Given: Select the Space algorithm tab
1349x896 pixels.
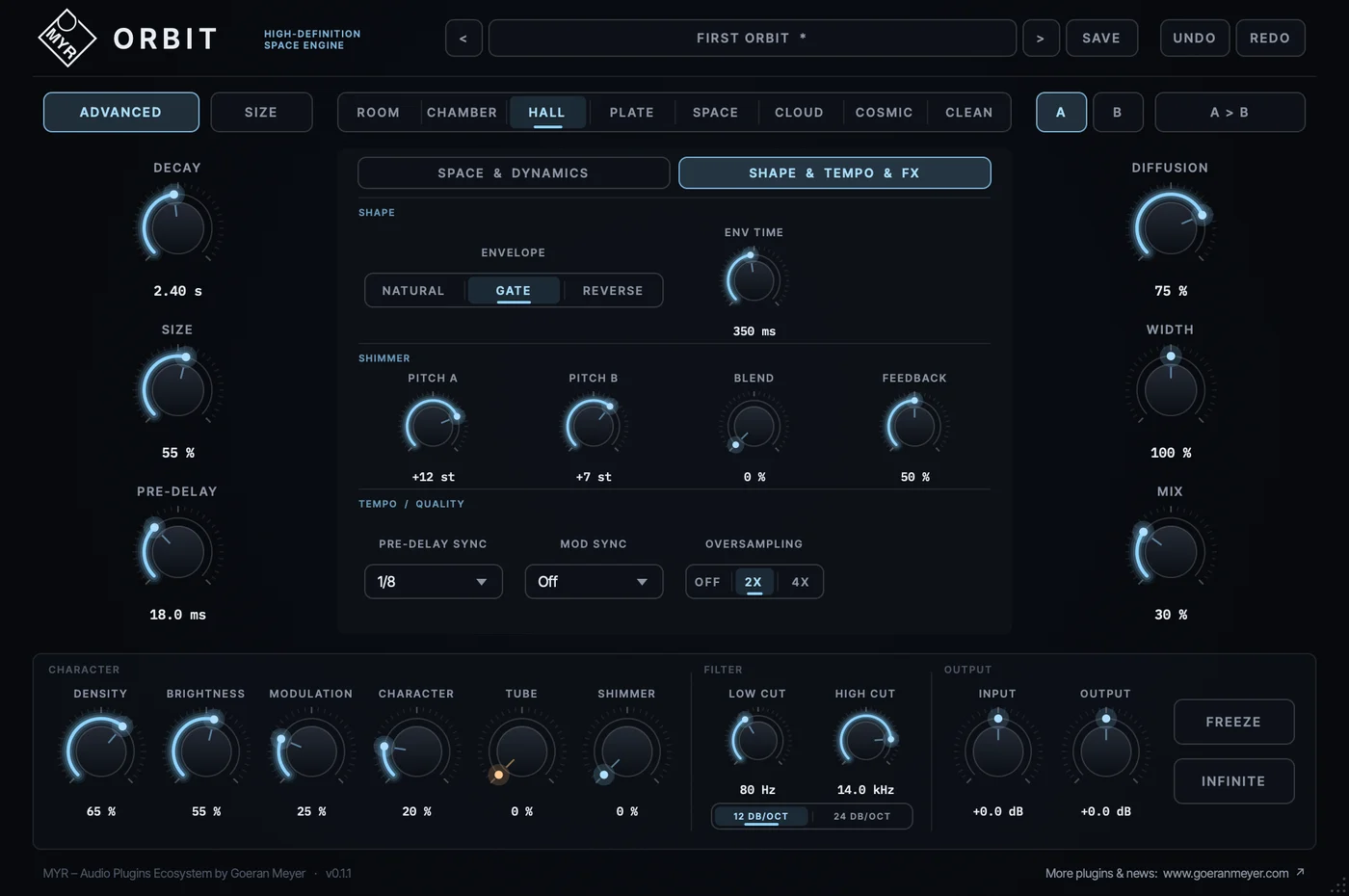Looking at the screenshot, I should pyautogui.click(x=716, y=113).
